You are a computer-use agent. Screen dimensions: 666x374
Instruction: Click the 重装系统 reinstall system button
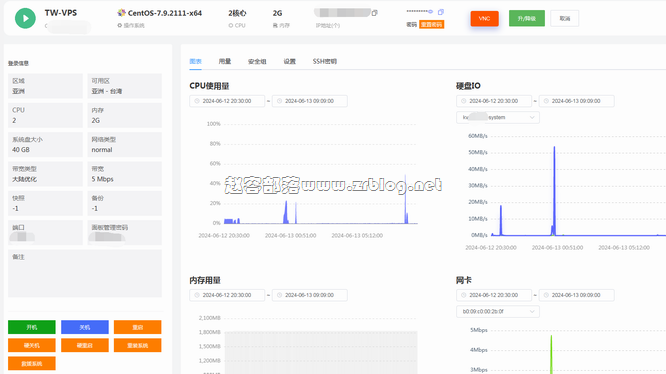click(x=138, y=346)
